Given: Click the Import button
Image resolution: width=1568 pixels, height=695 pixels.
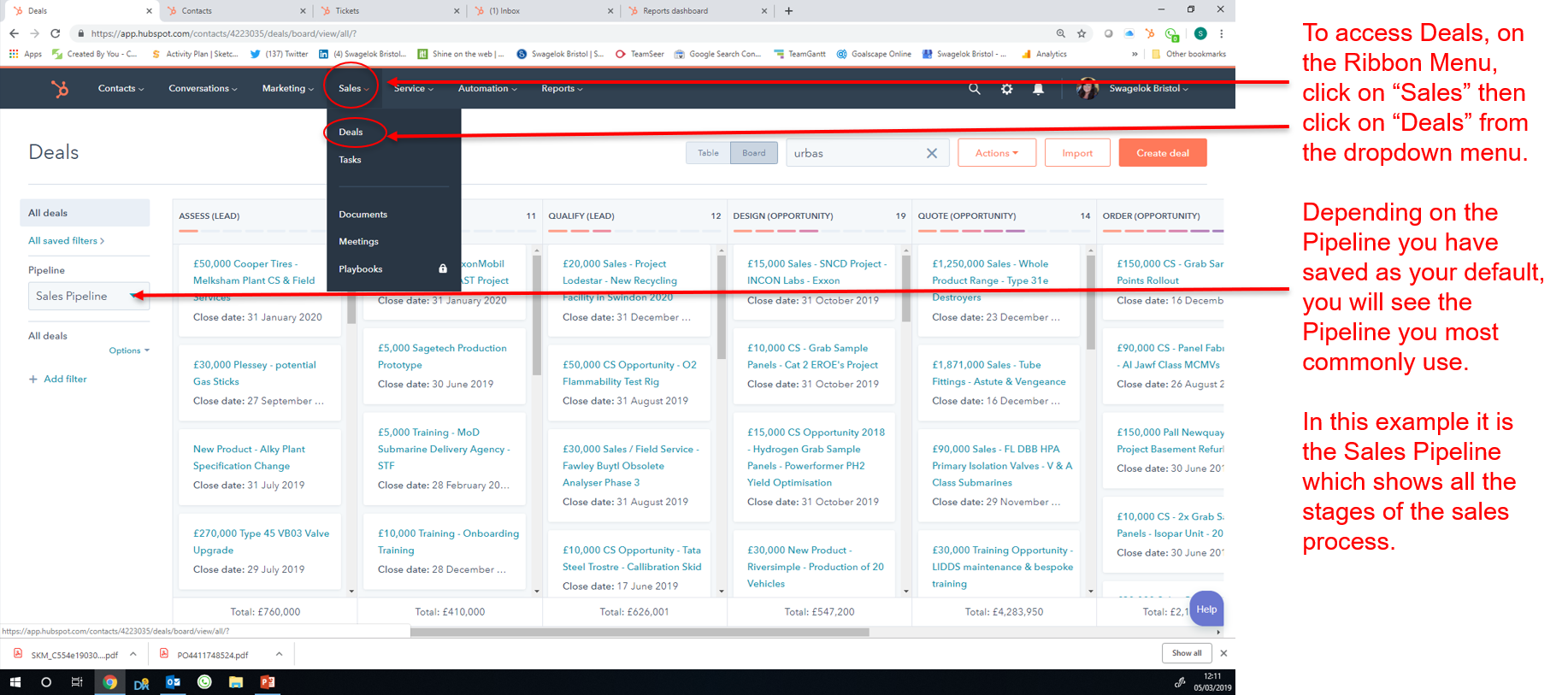Looking at the screenshot, I should point(1077,153).
